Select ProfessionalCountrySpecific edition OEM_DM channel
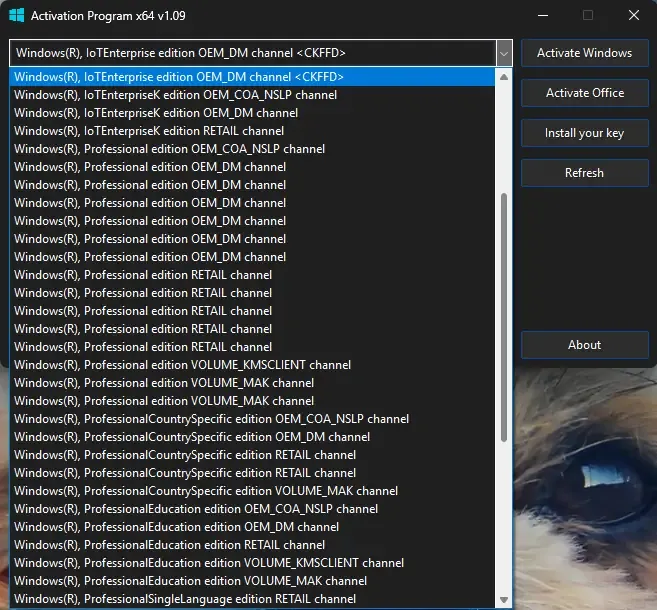The image size is (657, 610). coord(252,437)
